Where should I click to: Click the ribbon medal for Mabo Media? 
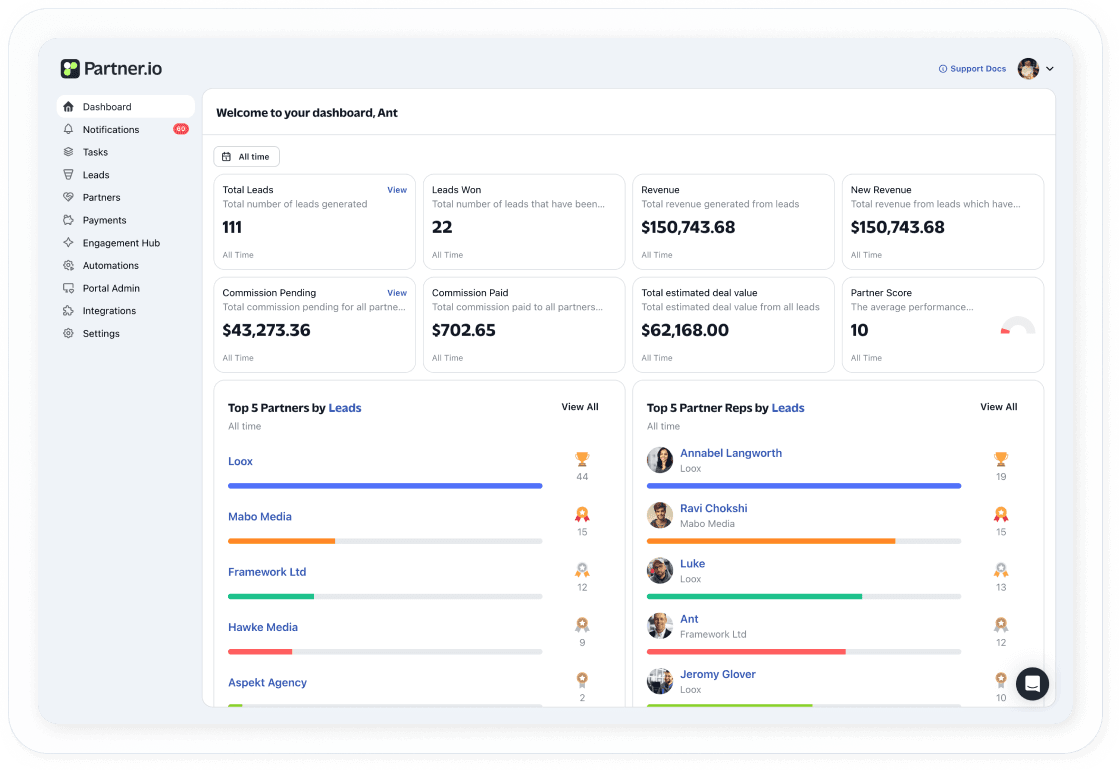[582, 515]
